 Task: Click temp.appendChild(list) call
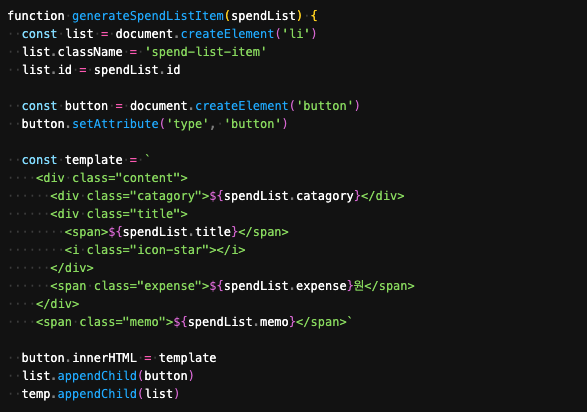click(101, 394)
